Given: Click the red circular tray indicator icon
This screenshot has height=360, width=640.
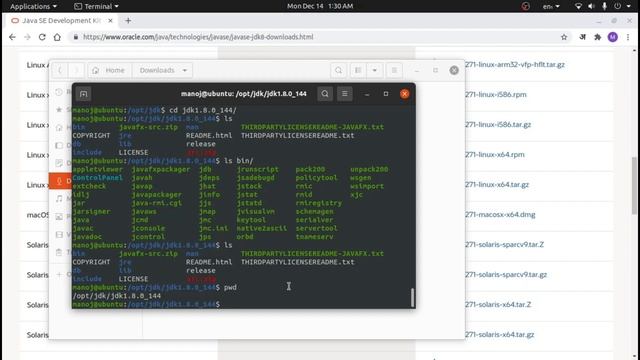Looking at the screenshot, I should [526, 6].
